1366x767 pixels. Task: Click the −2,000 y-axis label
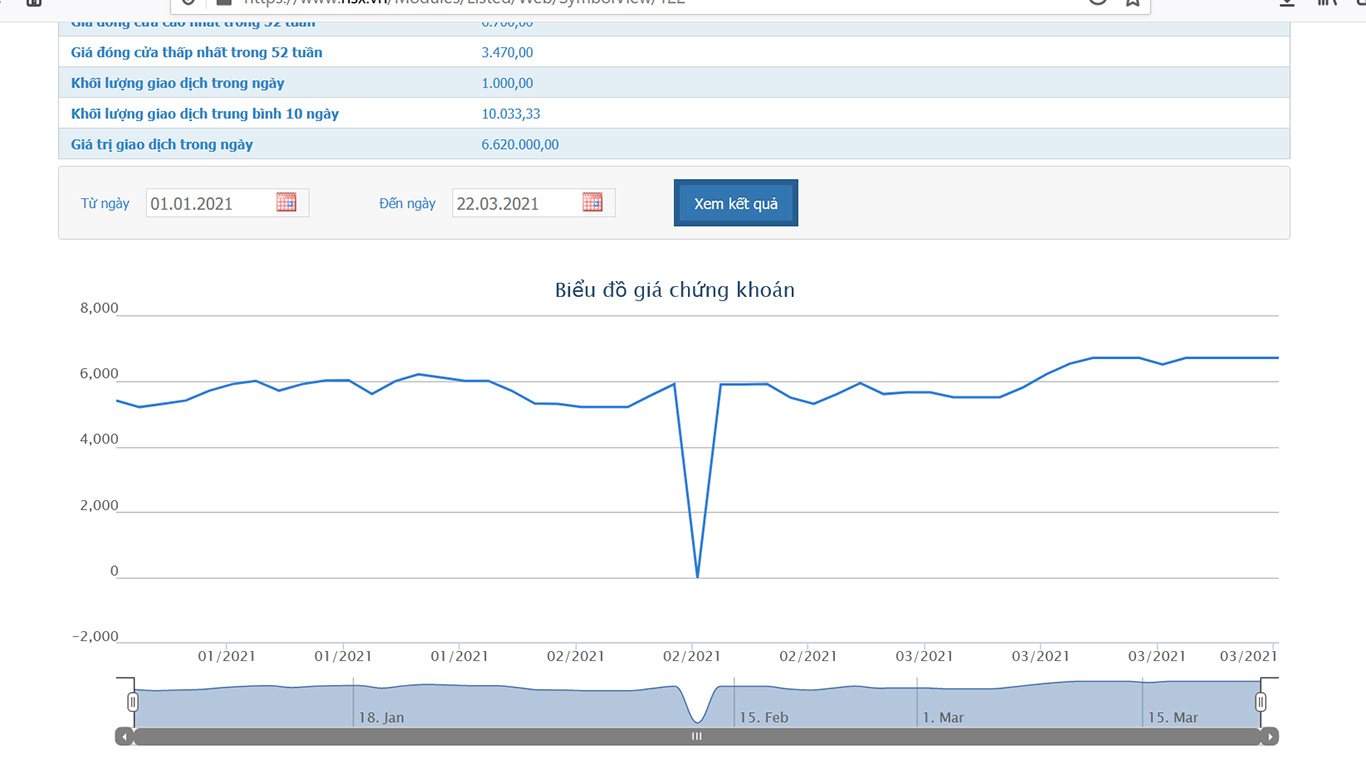(x=95, y=636)
